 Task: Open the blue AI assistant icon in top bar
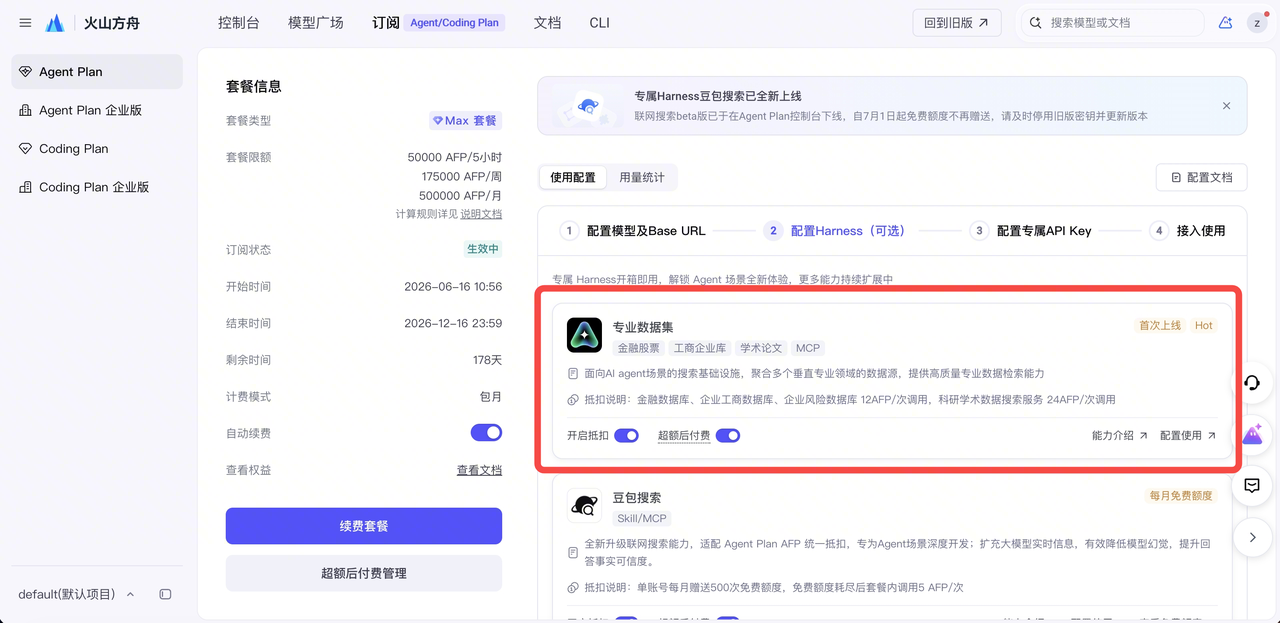(x=1225, y=23)
